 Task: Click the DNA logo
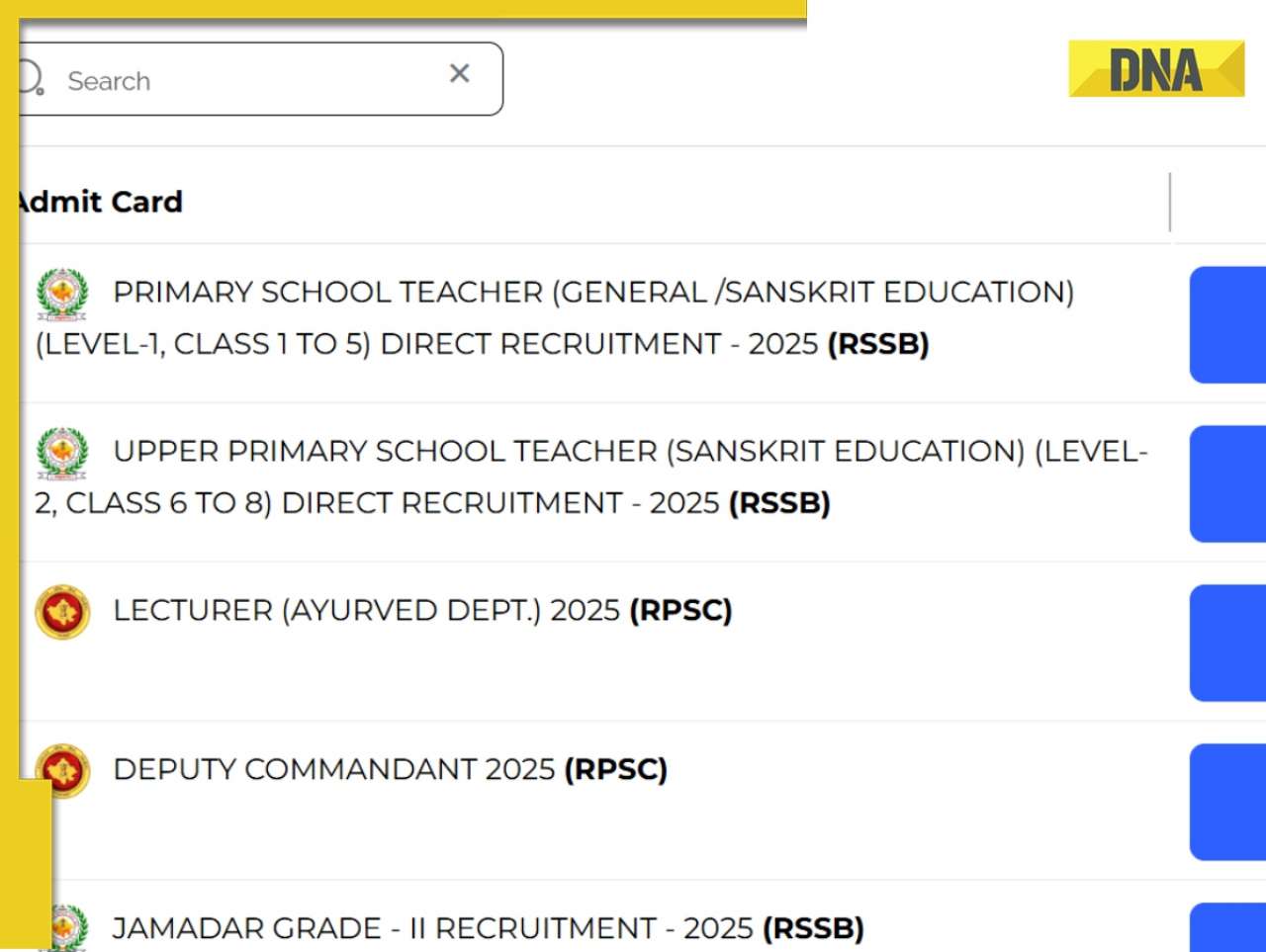pyautogui.click(x=1155, y=69)
